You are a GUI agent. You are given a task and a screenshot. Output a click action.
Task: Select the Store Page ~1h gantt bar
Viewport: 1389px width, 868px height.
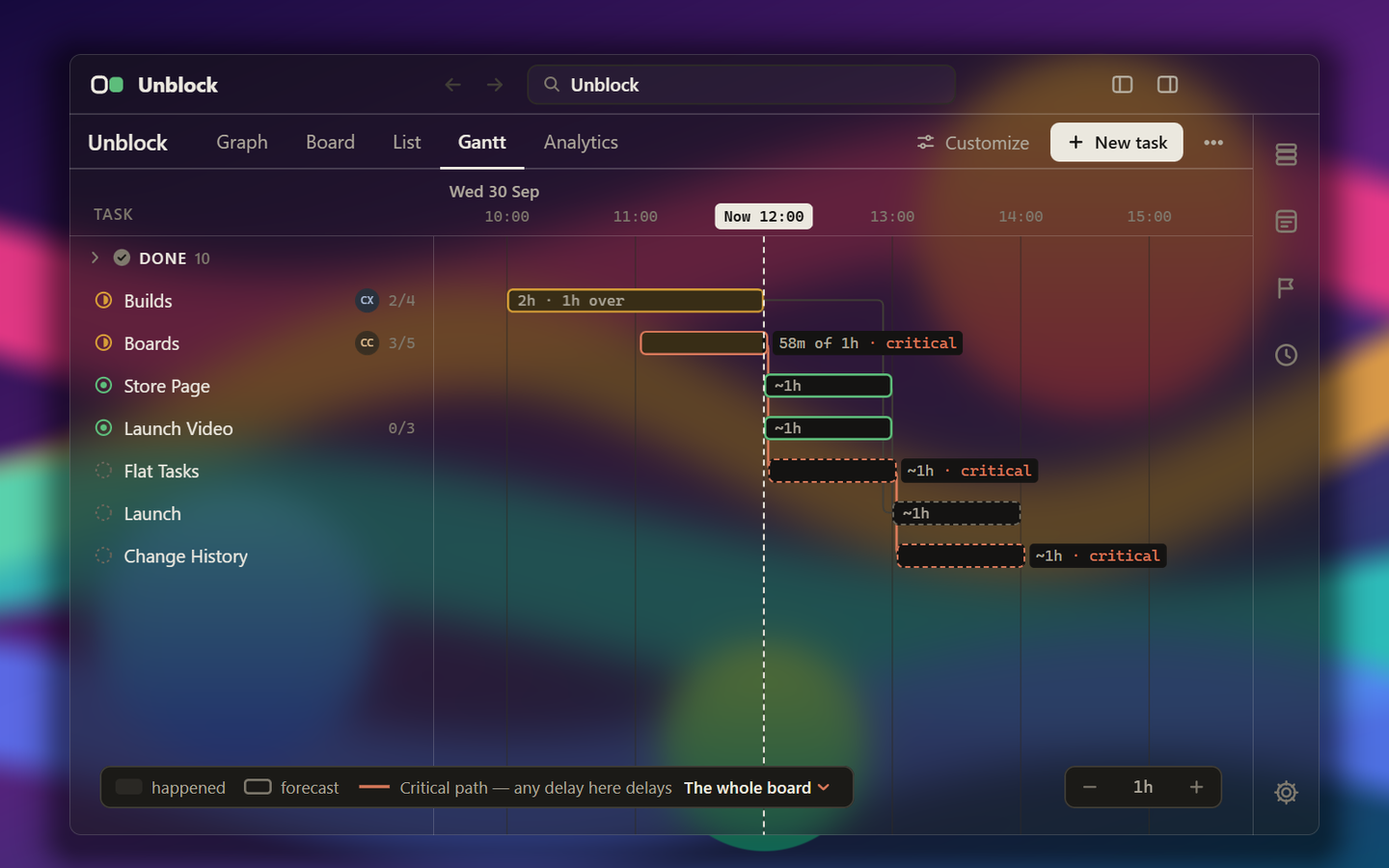pyautogui.click(x=828, y=386)
